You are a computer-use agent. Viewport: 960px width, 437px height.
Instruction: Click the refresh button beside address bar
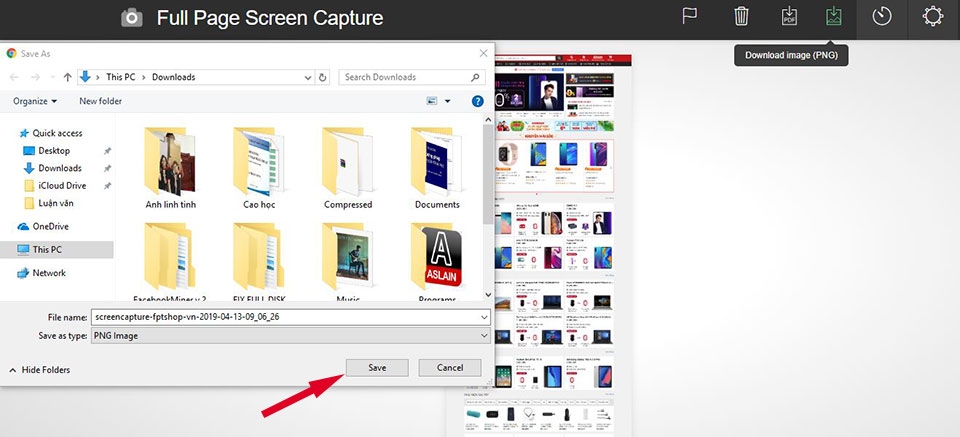coord(323,77)
